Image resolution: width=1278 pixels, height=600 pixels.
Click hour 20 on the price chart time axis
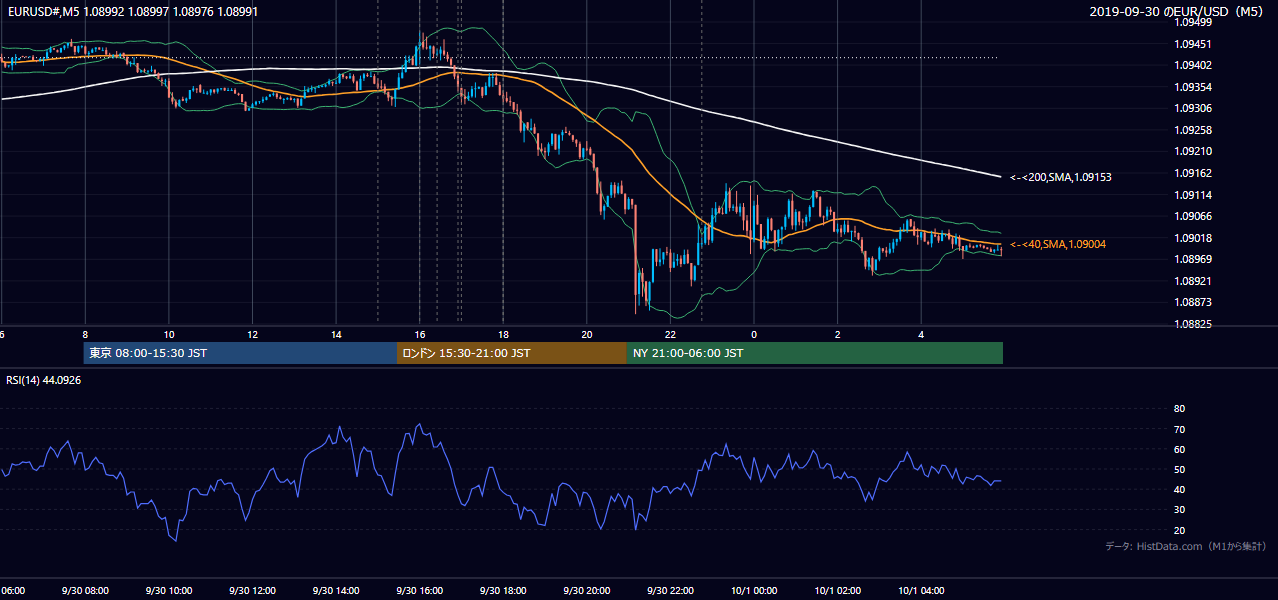point(586,334)
